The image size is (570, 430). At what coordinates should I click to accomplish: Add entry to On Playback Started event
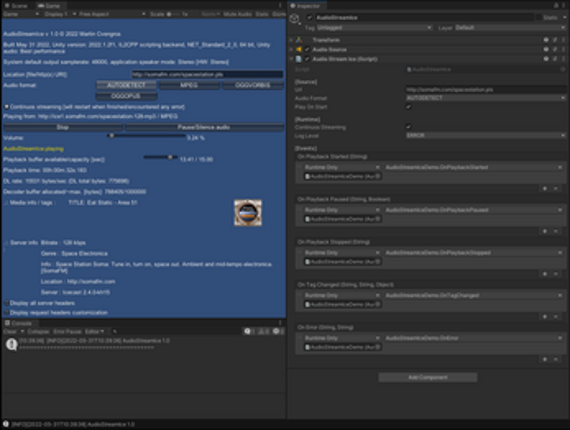[545, 188]
